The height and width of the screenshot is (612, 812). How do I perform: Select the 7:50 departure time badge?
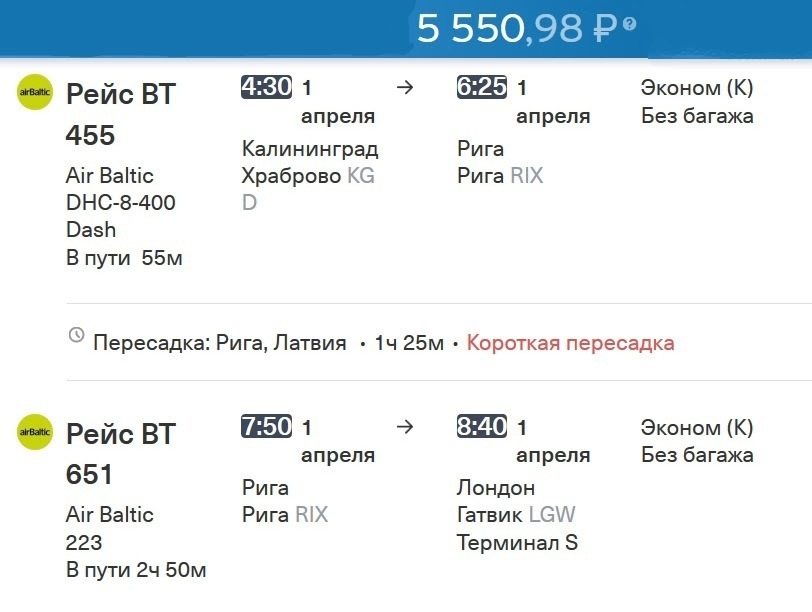click(x=266, y=427)
